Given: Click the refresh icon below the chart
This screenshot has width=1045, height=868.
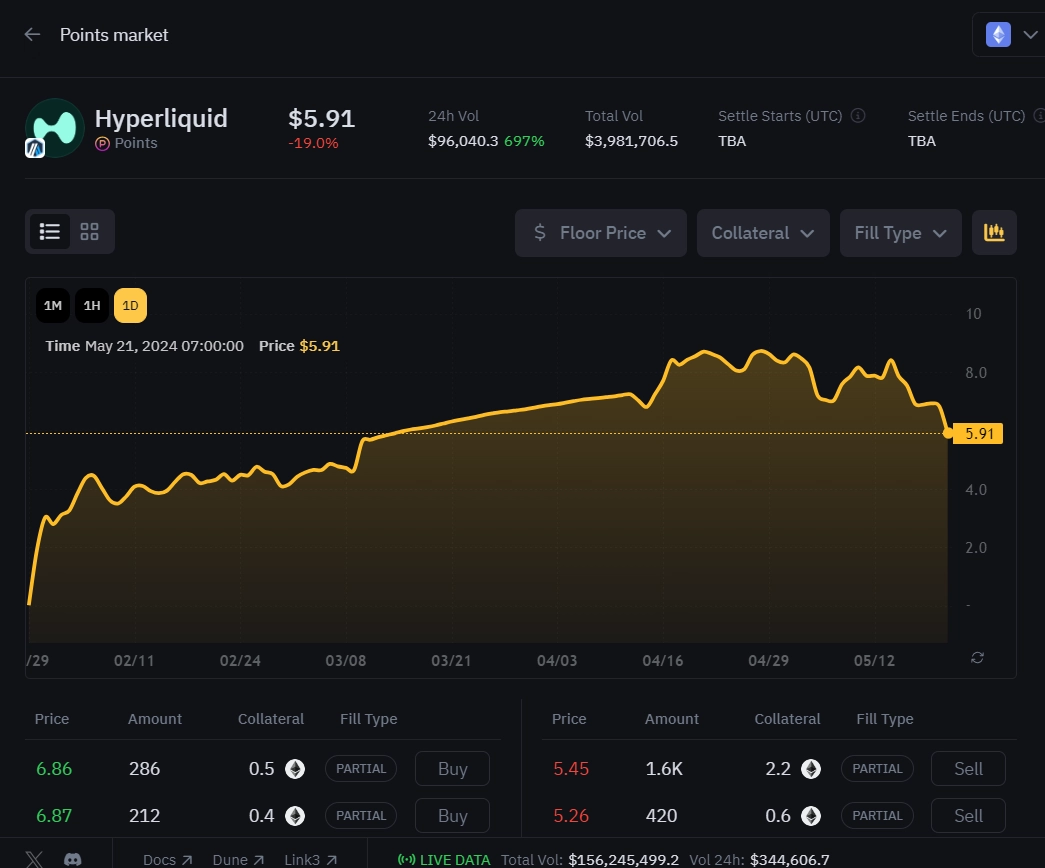Looking at the screenshot, I should point(977,658).
